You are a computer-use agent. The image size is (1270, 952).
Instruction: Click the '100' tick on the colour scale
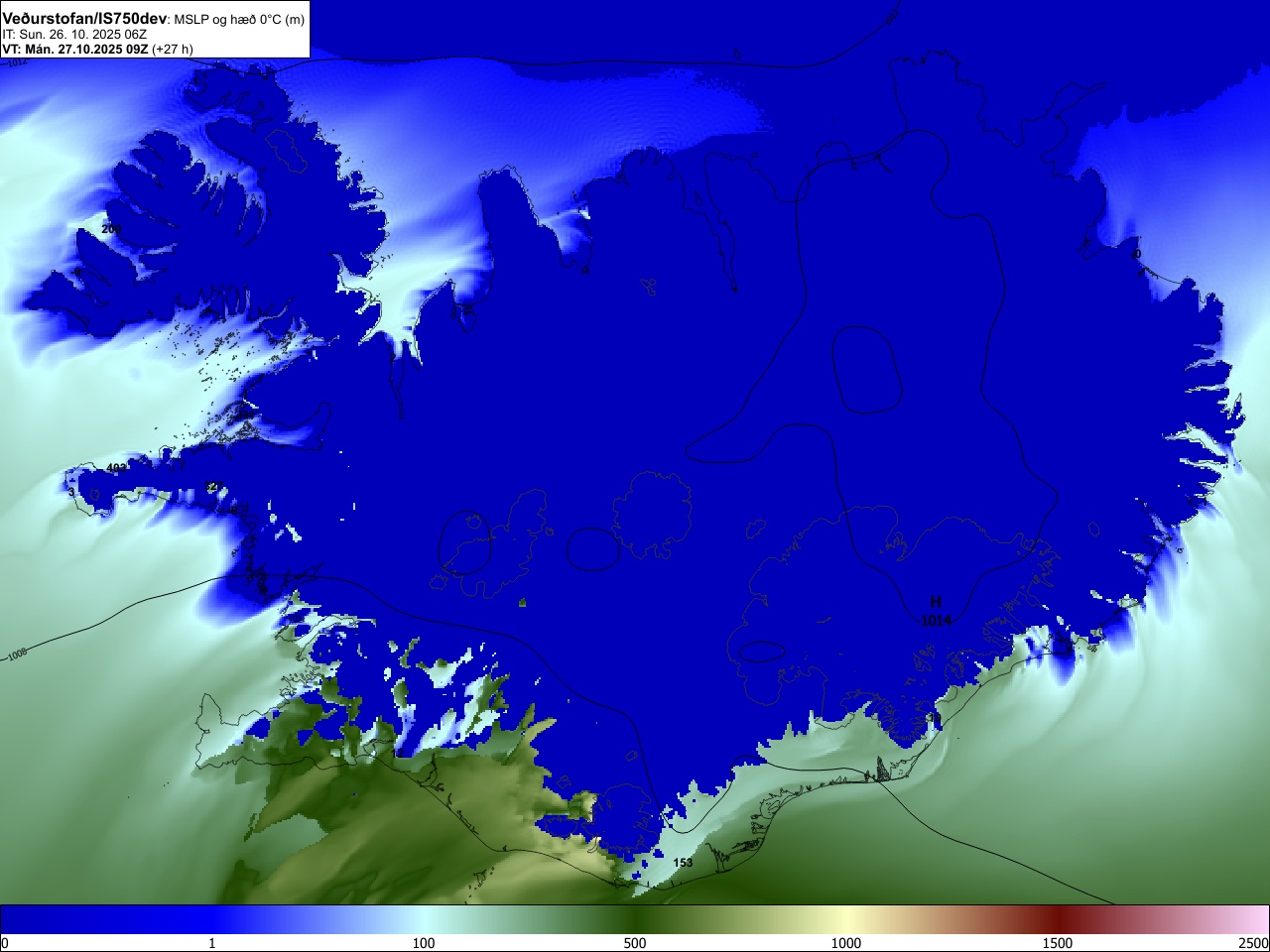[424, 943]
